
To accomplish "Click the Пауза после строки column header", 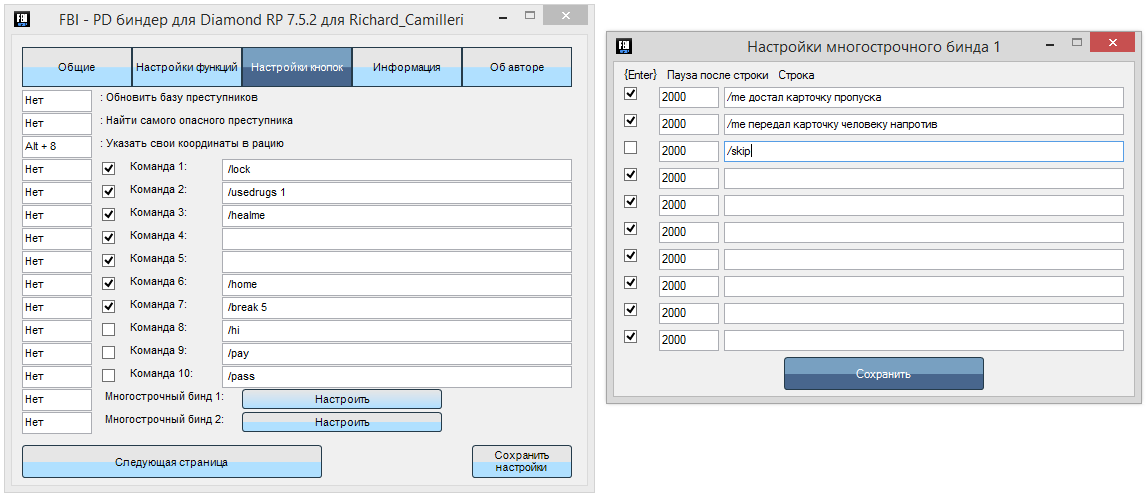I will pos(718,75).
